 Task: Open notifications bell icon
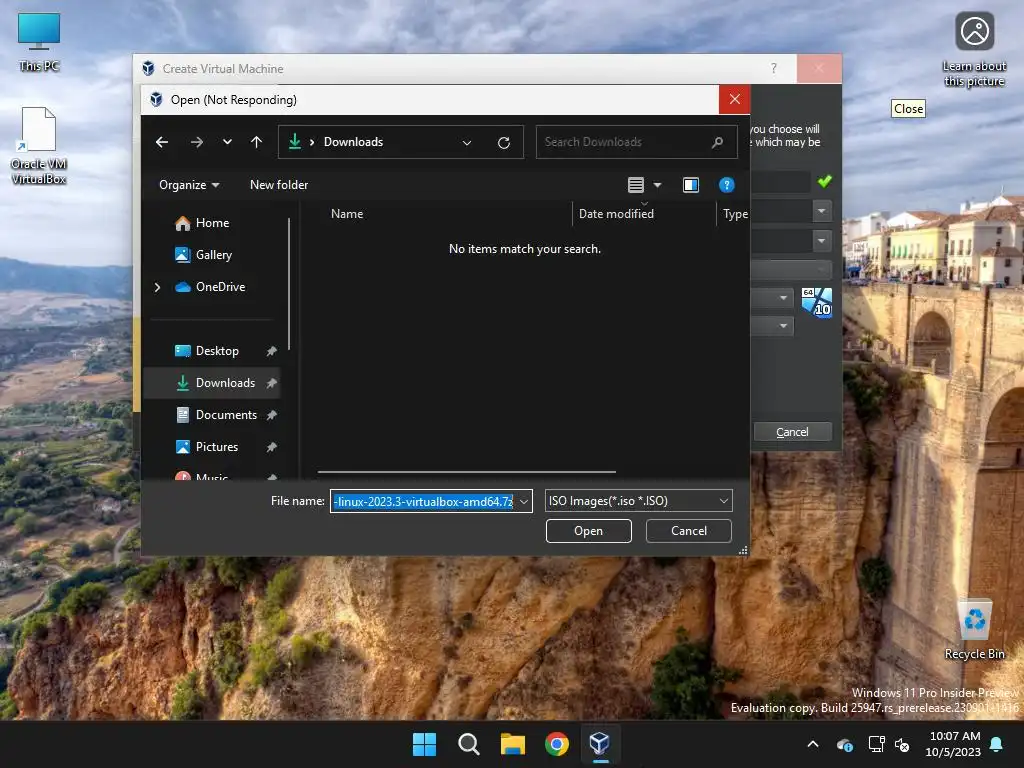pos(997,744)
